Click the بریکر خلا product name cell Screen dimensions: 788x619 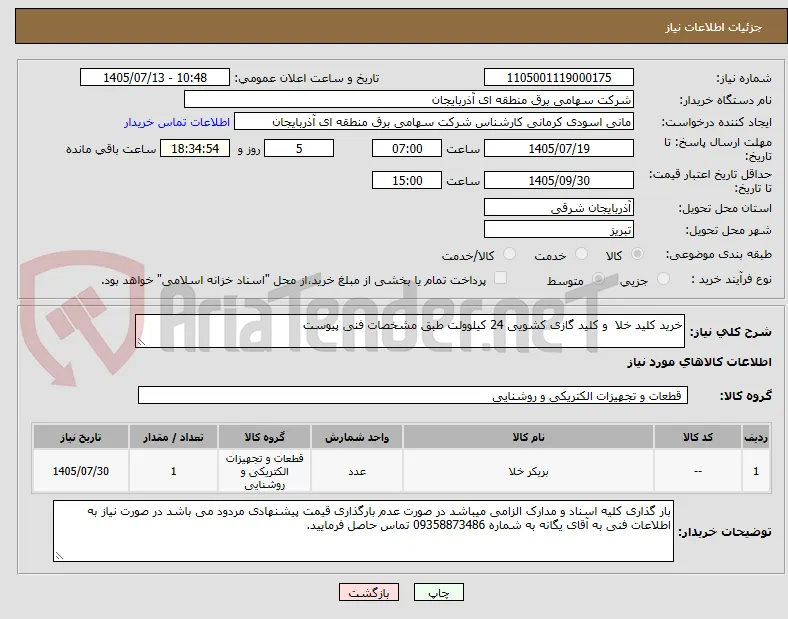[x=528, y=471]
